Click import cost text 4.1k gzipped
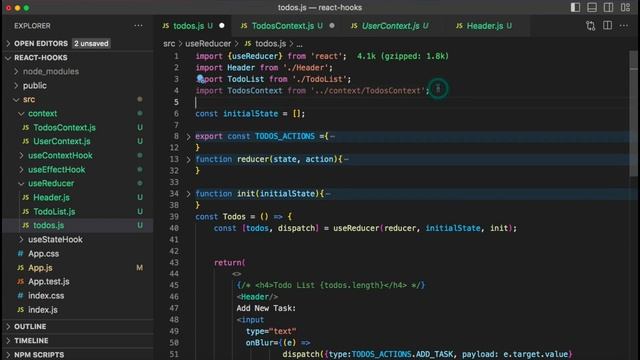The width and height of the screenshot is (640, 360). click(x=402, y=56)
